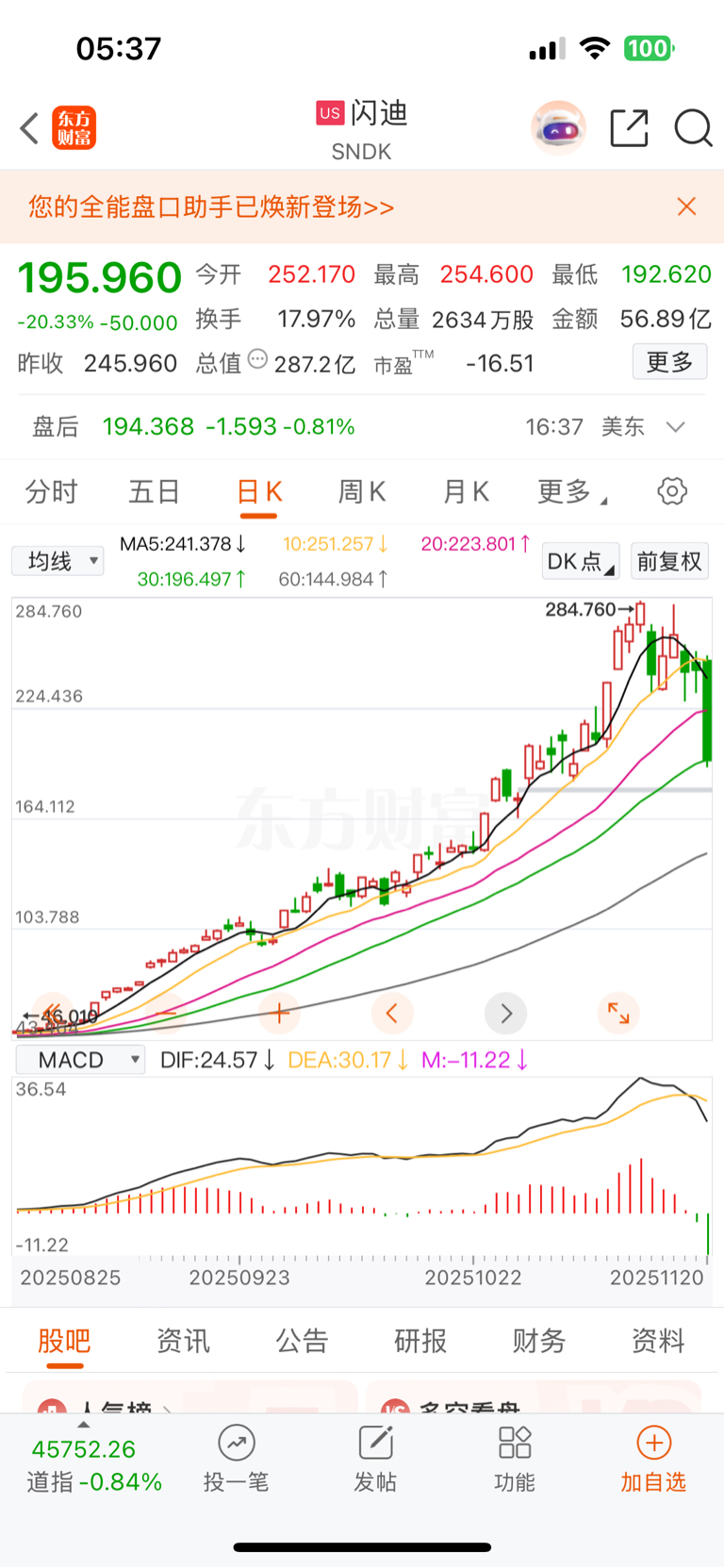Tap the 前复权 adjustment button
The height and width of the screenshot is (1568, 724).
669,561
